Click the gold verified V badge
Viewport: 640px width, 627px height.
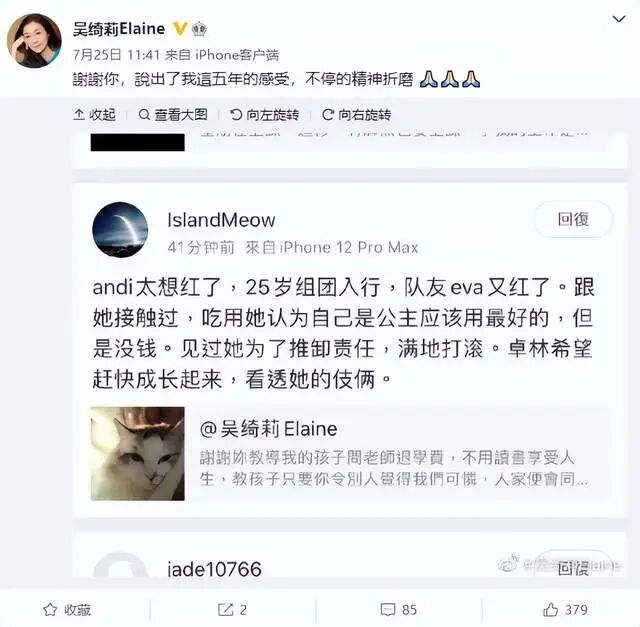[180, 29]
